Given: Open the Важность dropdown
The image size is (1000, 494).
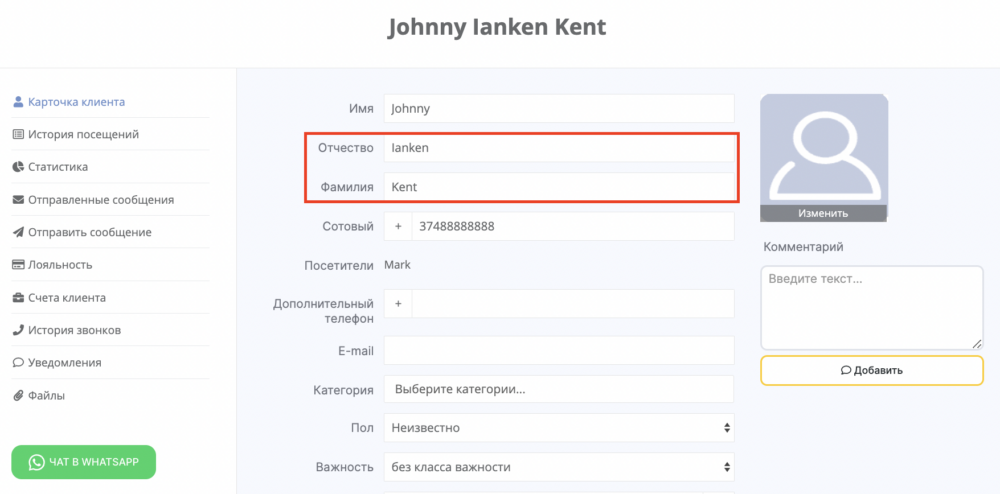Looking at the screenshot, I should tap(559, 467).
